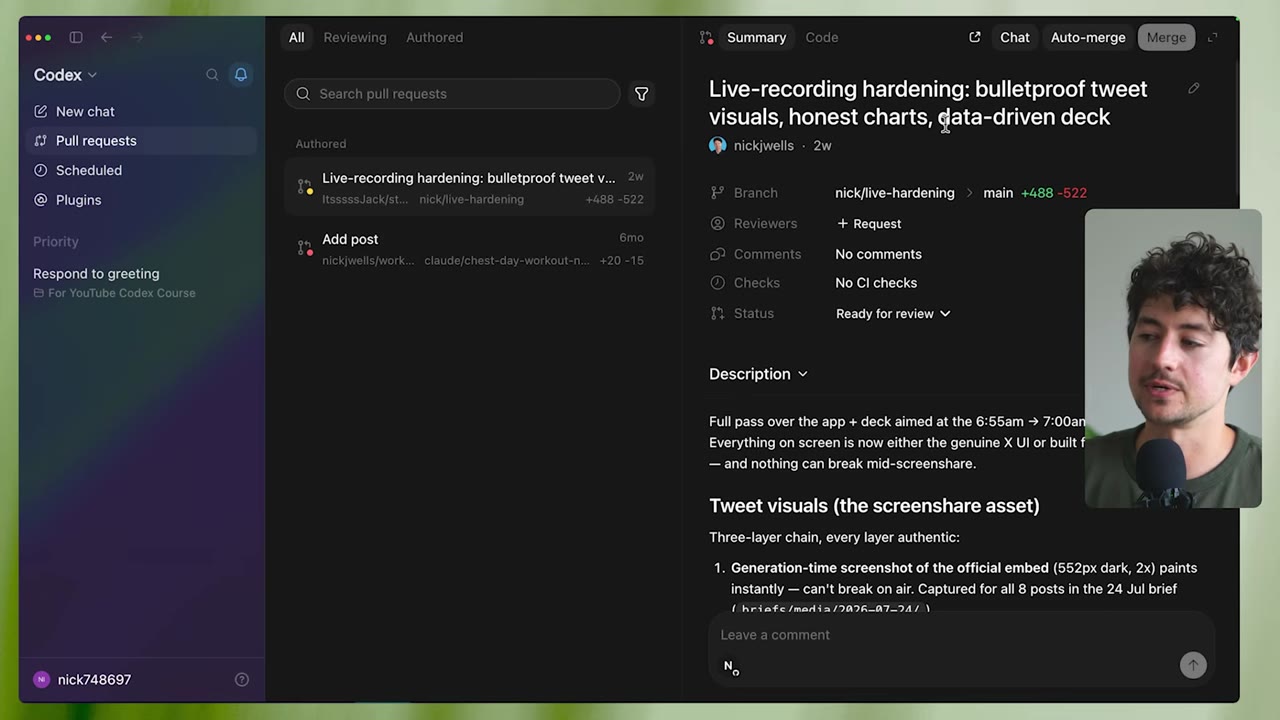Click the main target branch
The width and height of the screenshot is (1280, 720).
click(998, 193)
